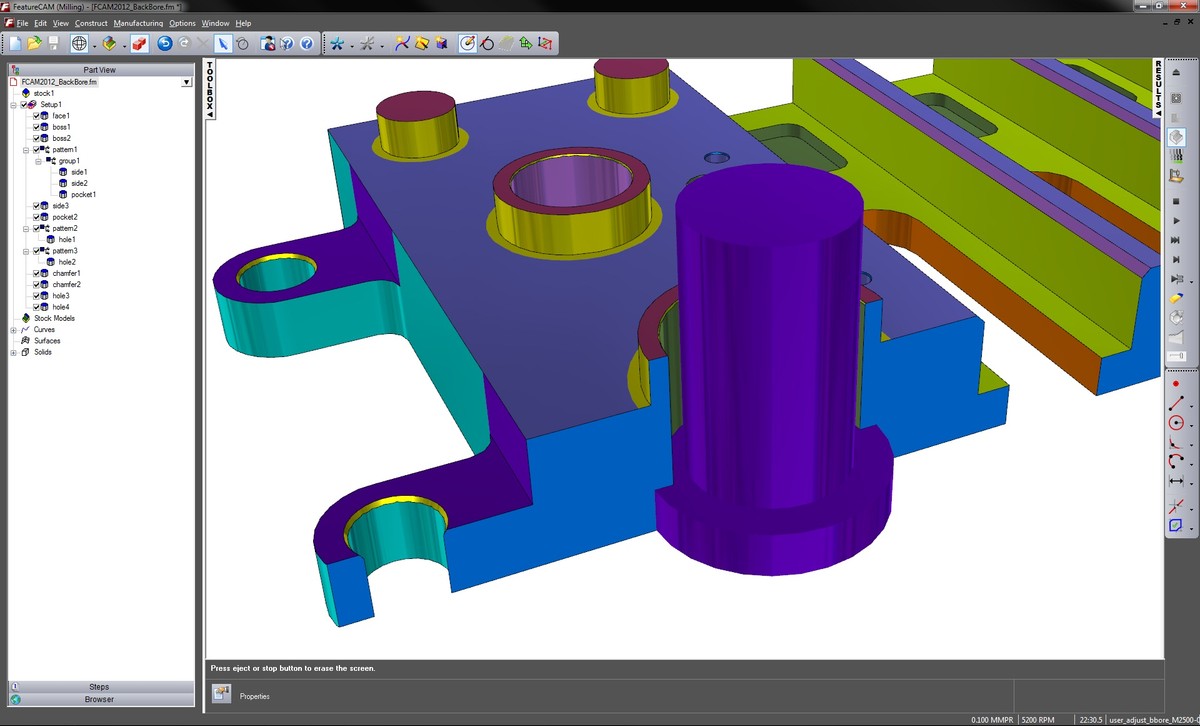This screenshot has width=1200, height=726.
Task: Open the File menu
Action: pos(22,23)
